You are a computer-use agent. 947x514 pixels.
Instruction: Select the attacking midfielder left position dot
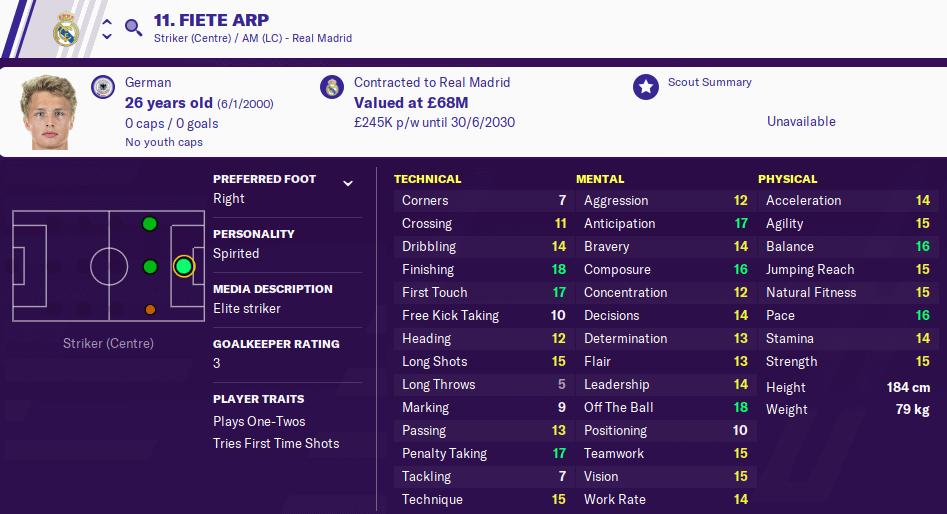click(x=150, y=224)
